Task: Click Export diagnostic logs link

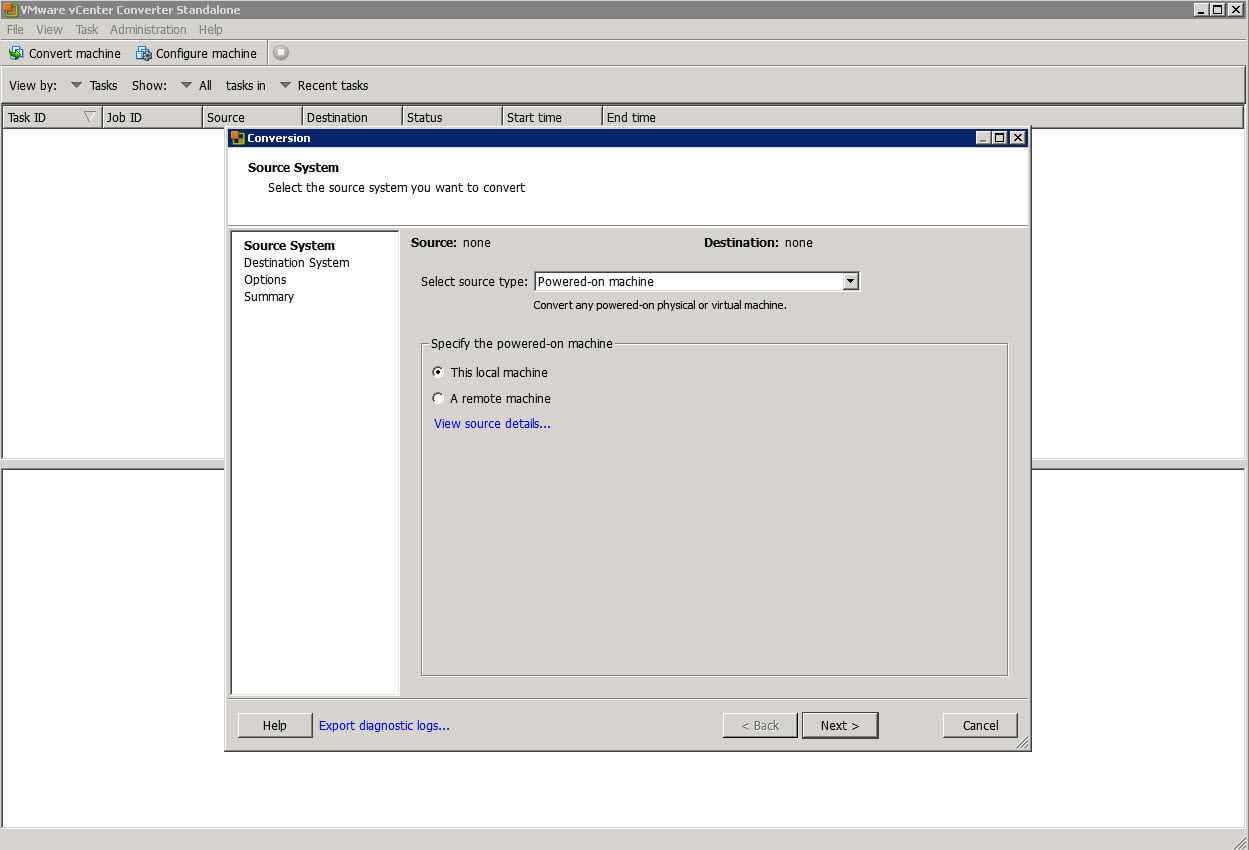Action: pyautogui.click(x=384, y=726)
